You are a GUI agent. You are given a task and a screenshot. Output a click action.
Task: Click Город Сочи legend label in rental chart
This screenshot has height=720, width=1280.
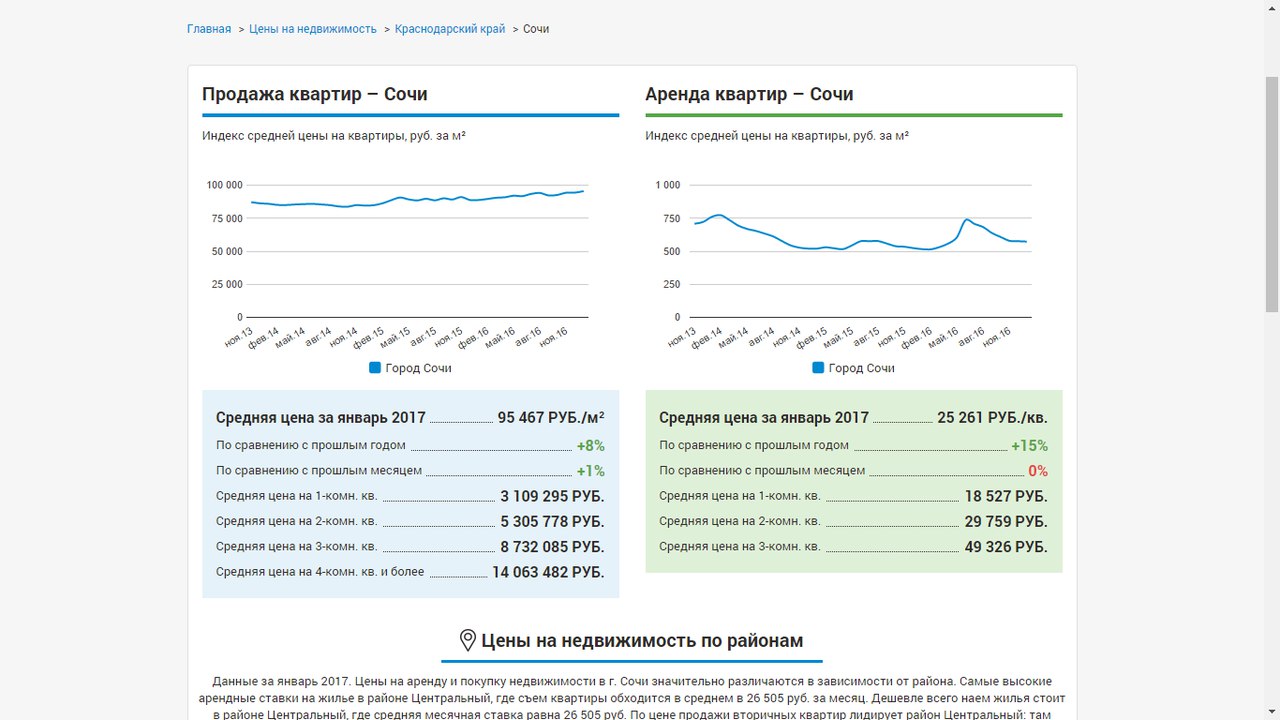[x=862, y=368]
